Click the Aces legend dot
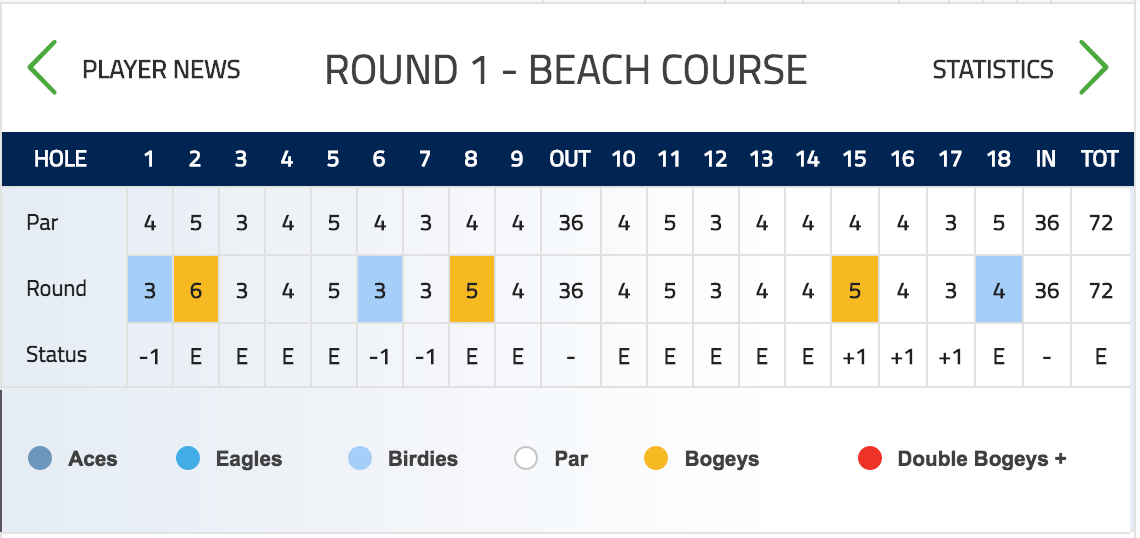Screen dimensions: 1140x538 click(x=40, y=459)
